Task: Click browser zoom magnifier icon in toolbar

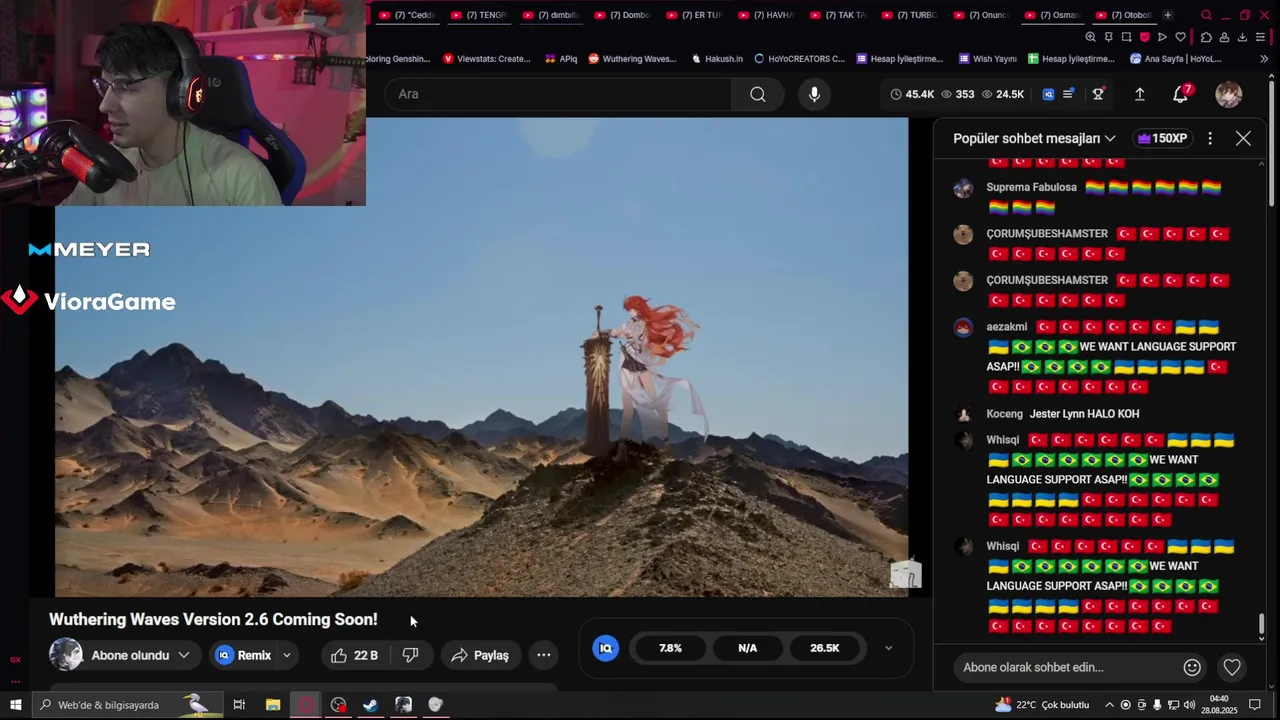Action: (x=1090, y=37)
